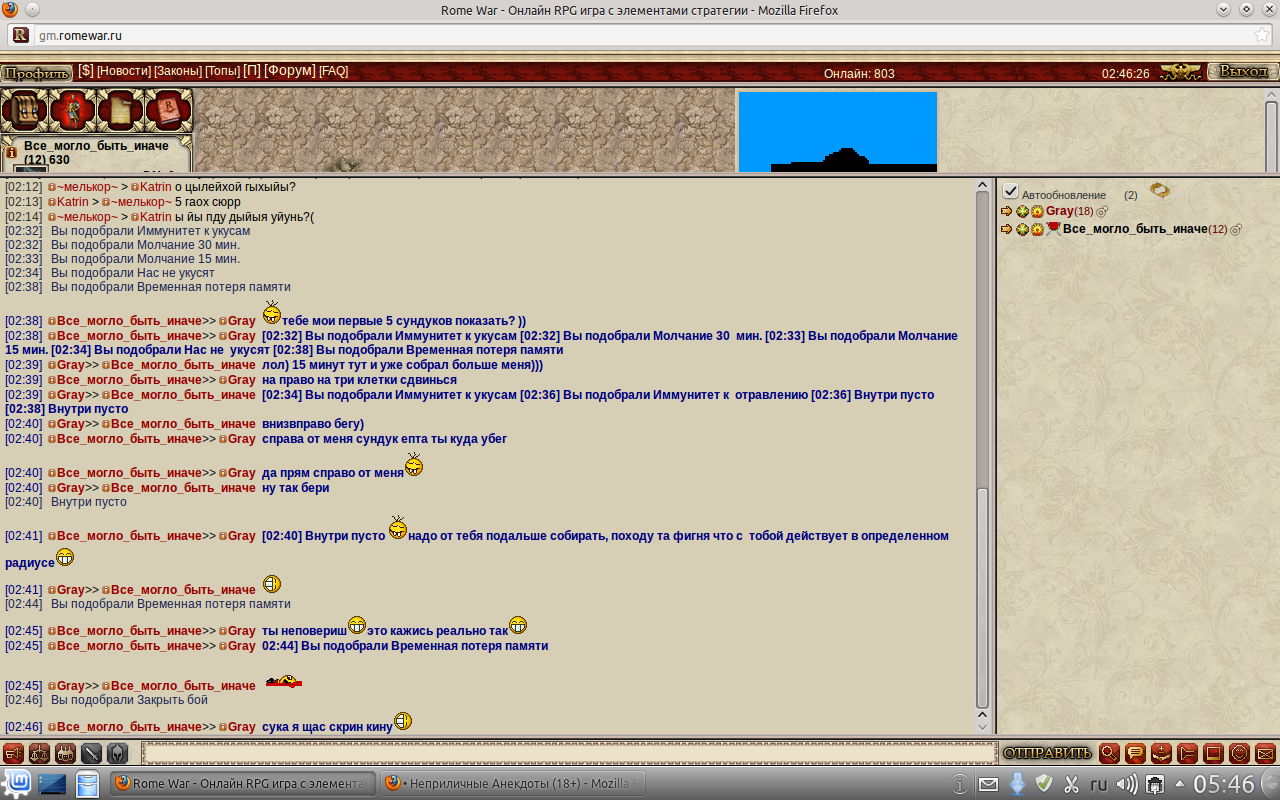Viewport: 1280px width, 800px height.
Task: Click the first Katrin name in the [02:13] message
Action: (74, 202)
